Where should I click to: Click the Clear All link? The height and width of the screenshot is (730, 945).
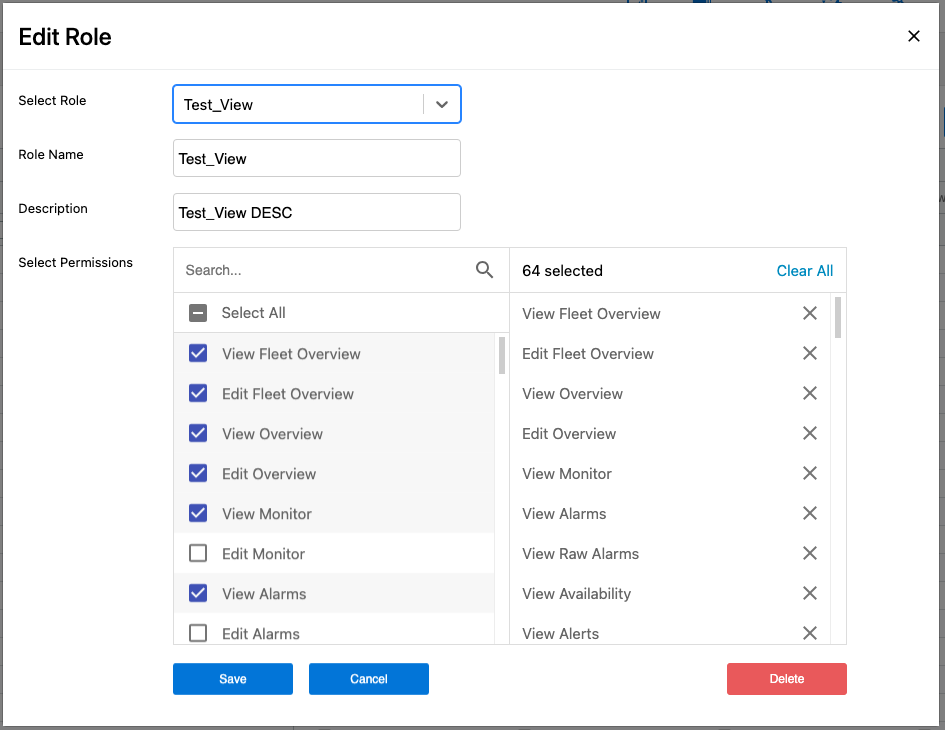click(x=804, y=271)
